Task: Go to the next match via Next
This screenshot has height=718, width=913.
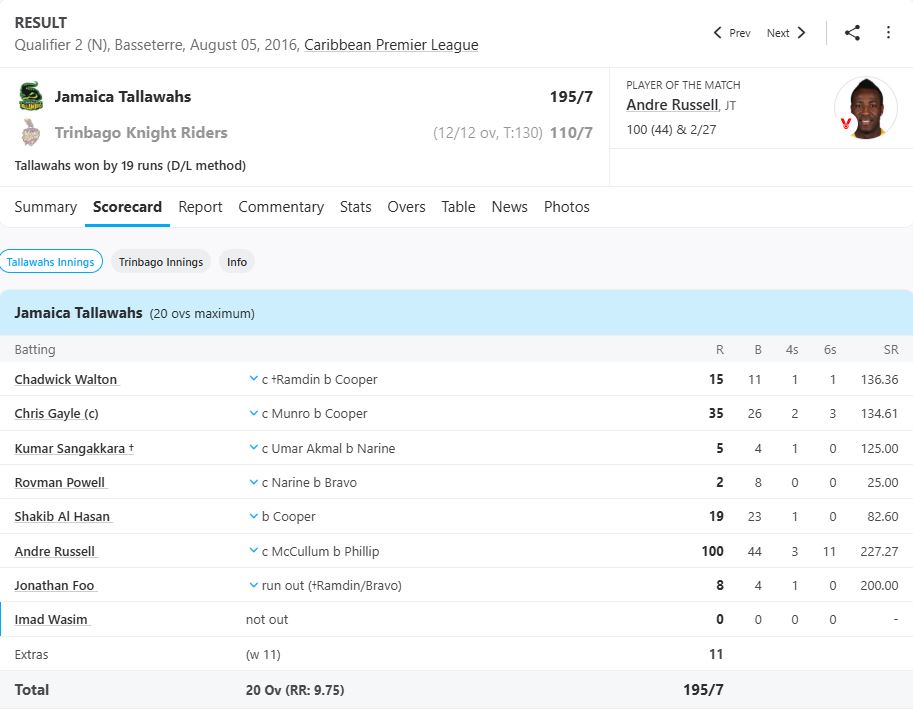Action: pyautogui.click(x=786, y=33)
